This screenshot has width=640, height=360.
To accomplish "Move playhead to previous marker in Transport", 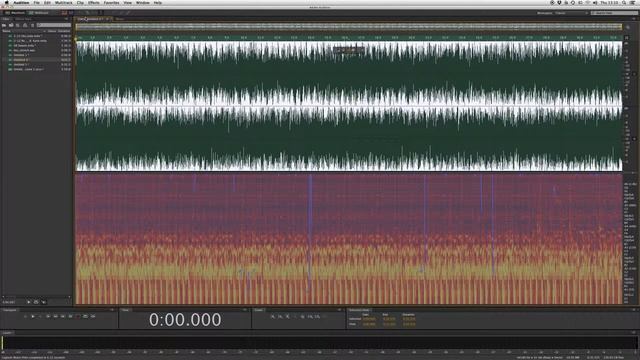I will (48, 316).
